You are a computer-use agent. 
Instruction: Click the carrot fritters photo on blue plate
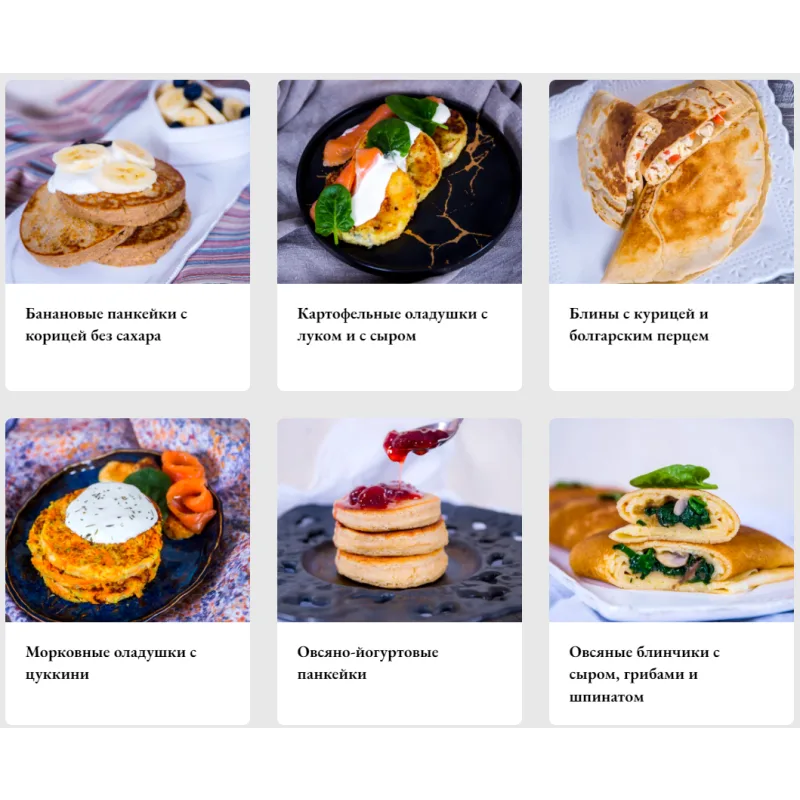pos(128,520)
